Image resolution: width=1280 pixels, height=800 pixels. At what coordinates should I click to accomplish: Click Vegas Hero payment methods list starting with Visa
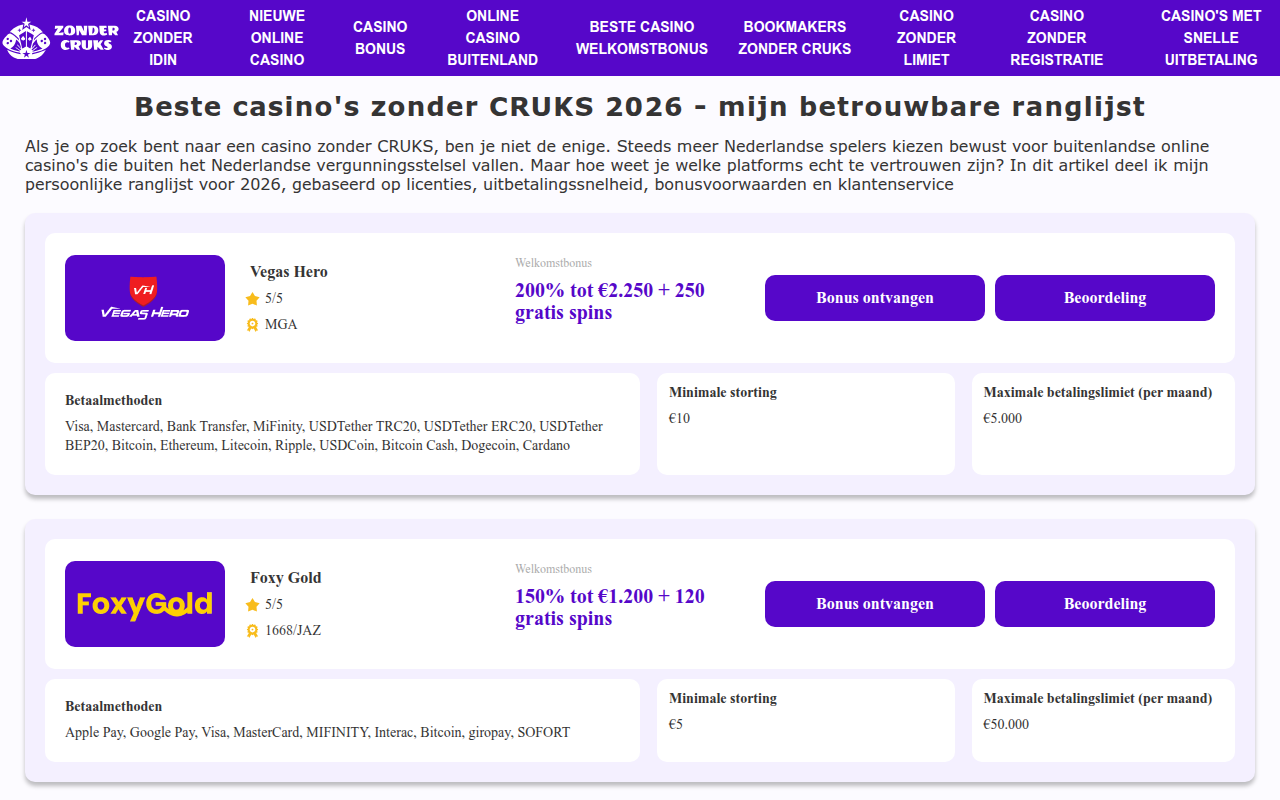(x=334, y=436)
